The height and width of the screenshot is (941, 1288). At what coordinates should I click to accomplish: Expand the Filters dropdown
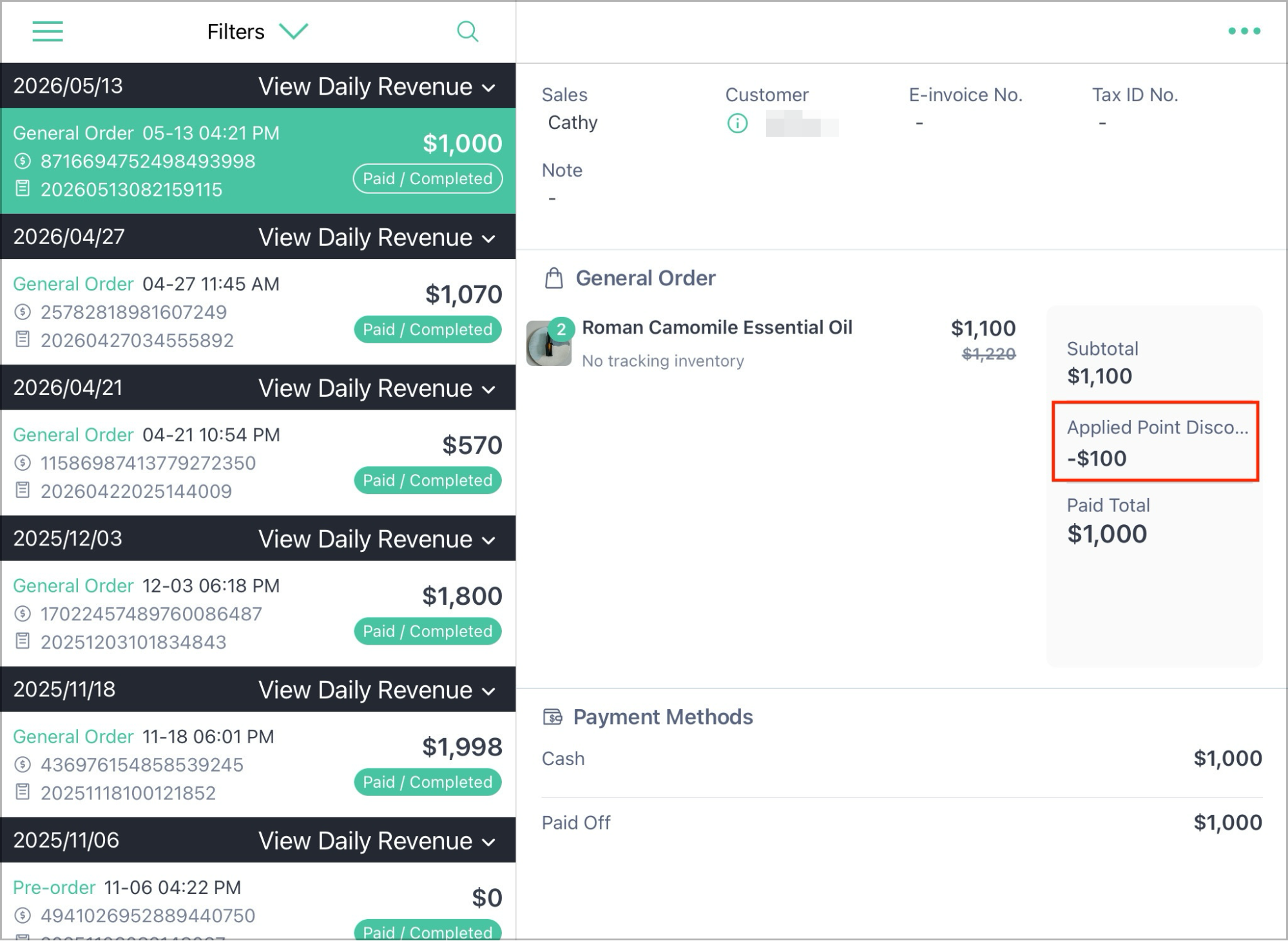pos(258,32)
